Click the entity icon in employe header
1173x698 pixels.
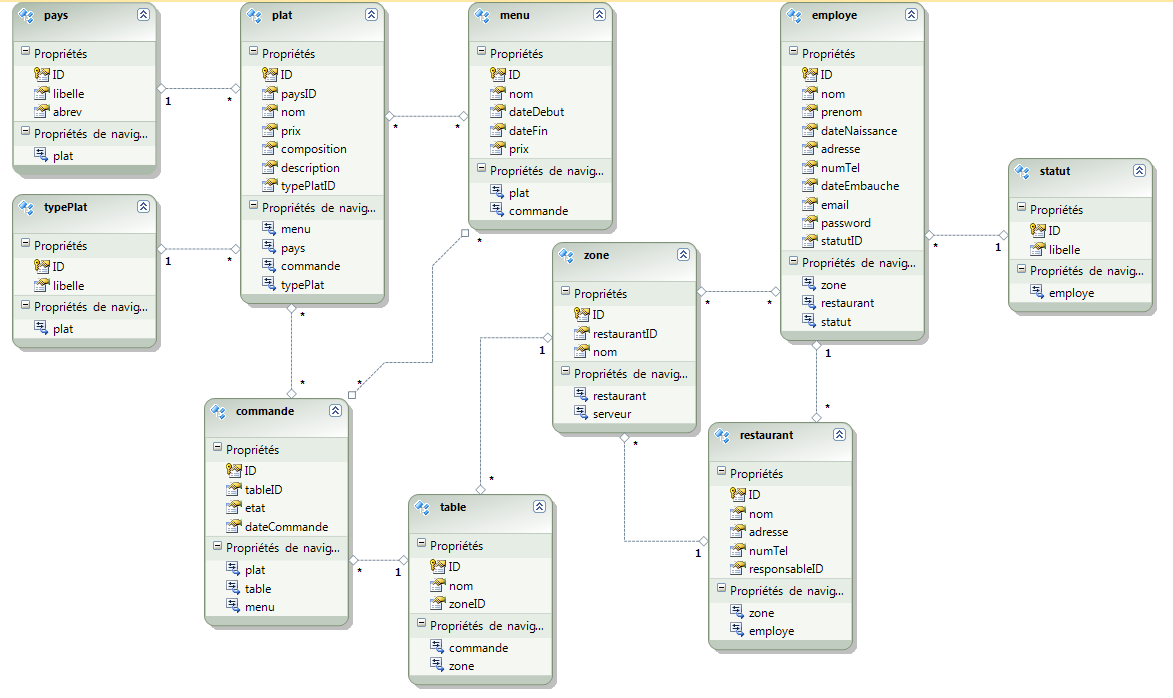pyautogui.click(x=795, y=16)
